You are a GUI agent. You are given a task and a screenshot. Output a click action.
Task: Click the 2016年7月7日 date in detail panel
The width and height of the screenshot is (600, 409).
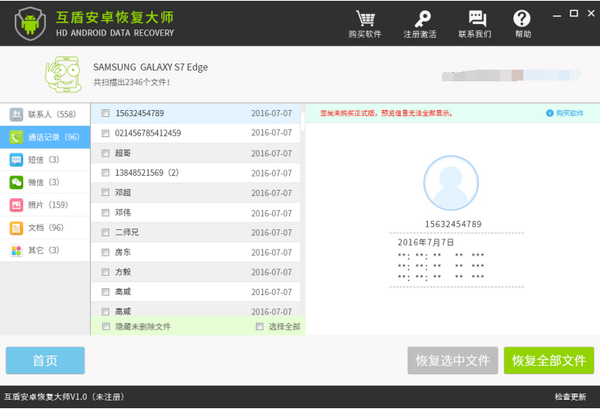(x=426, y=242)
